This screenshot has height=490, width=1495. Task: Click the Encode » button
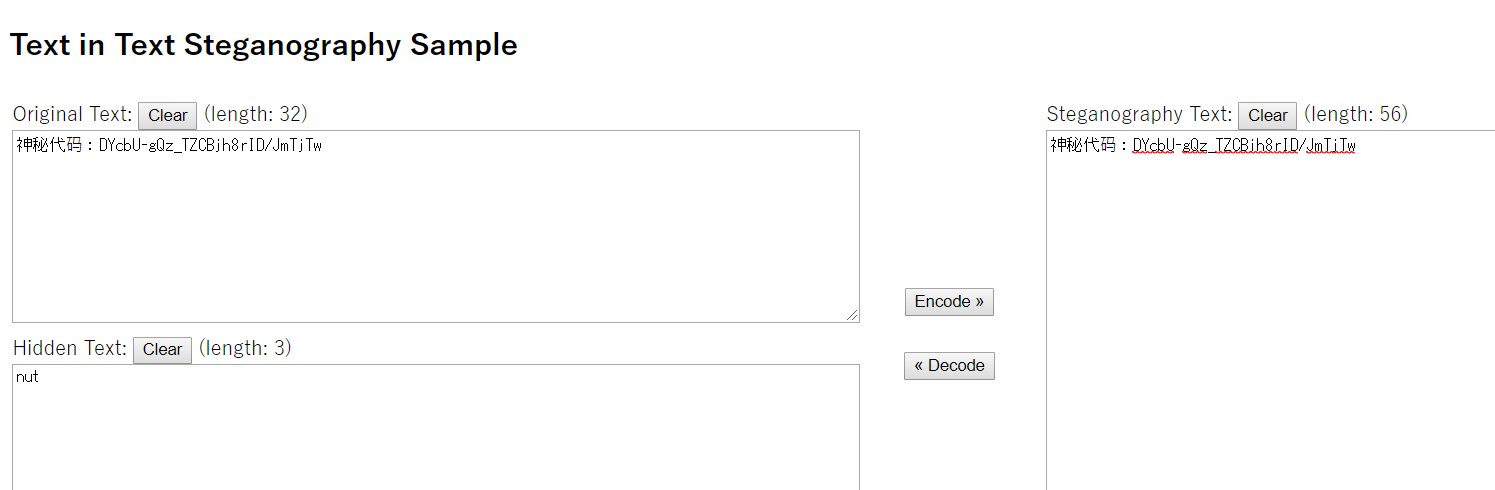pos(949,301)
